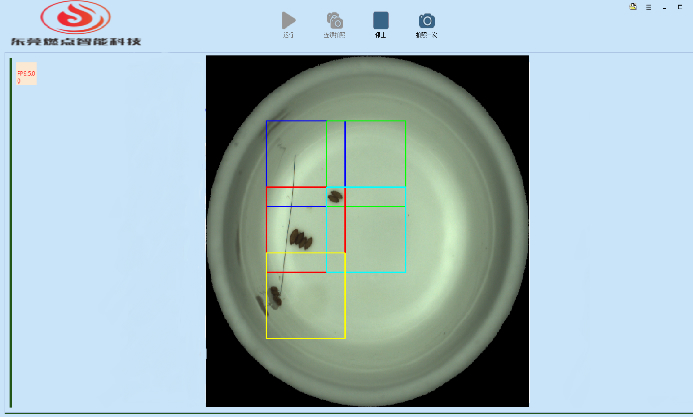Open the hamburger menu in title bar

tap(648, 7)
